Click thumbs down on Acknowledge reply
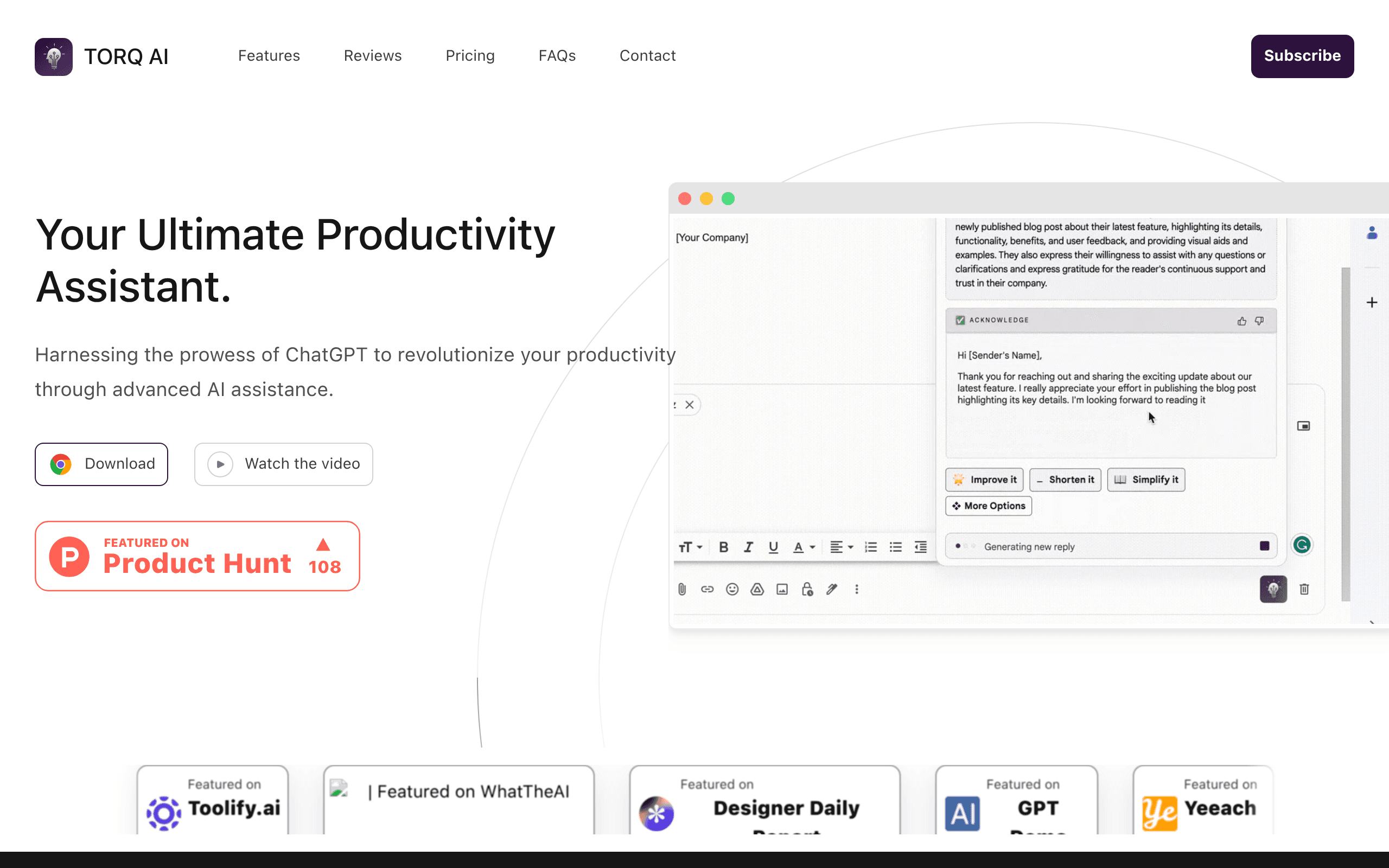Image resolution: width=1389 pixels, height=868 pixels. tap(1259, 321)
